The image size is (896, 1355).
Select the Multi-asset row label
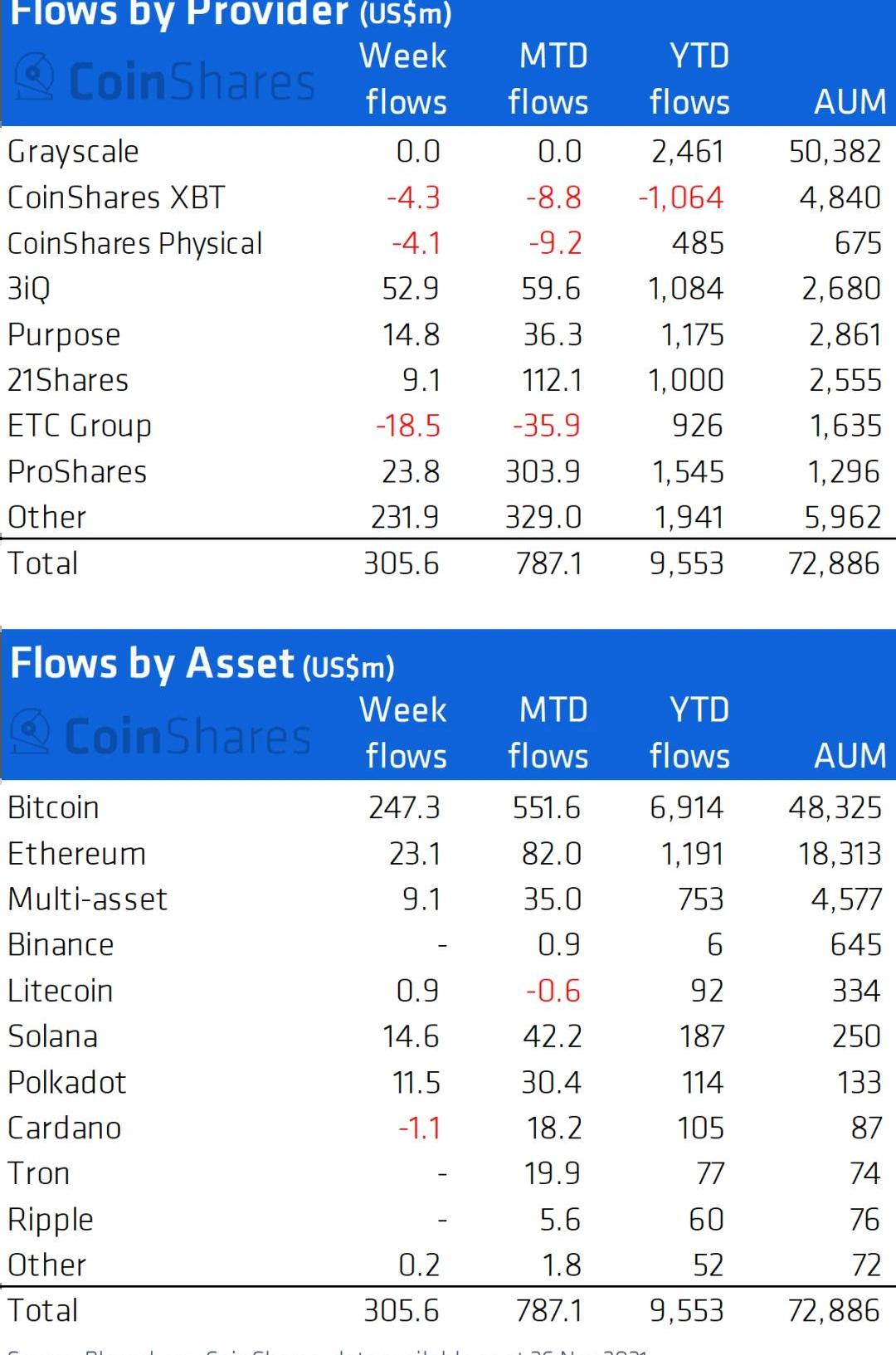tap(87, 899)
